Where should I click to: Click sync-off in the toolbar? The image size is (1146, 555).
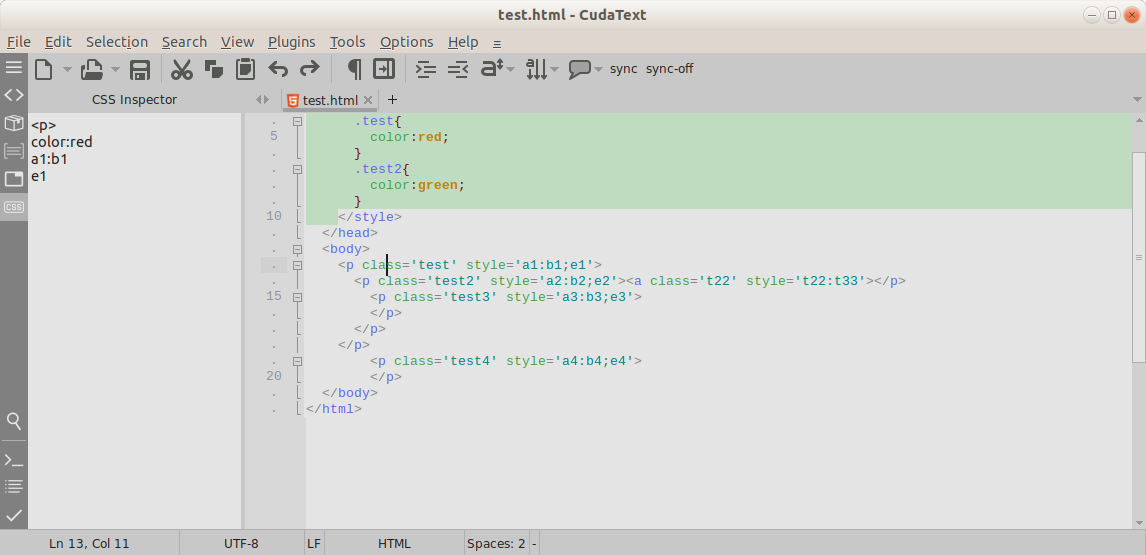pyautogui.click(x=669, y=69)
